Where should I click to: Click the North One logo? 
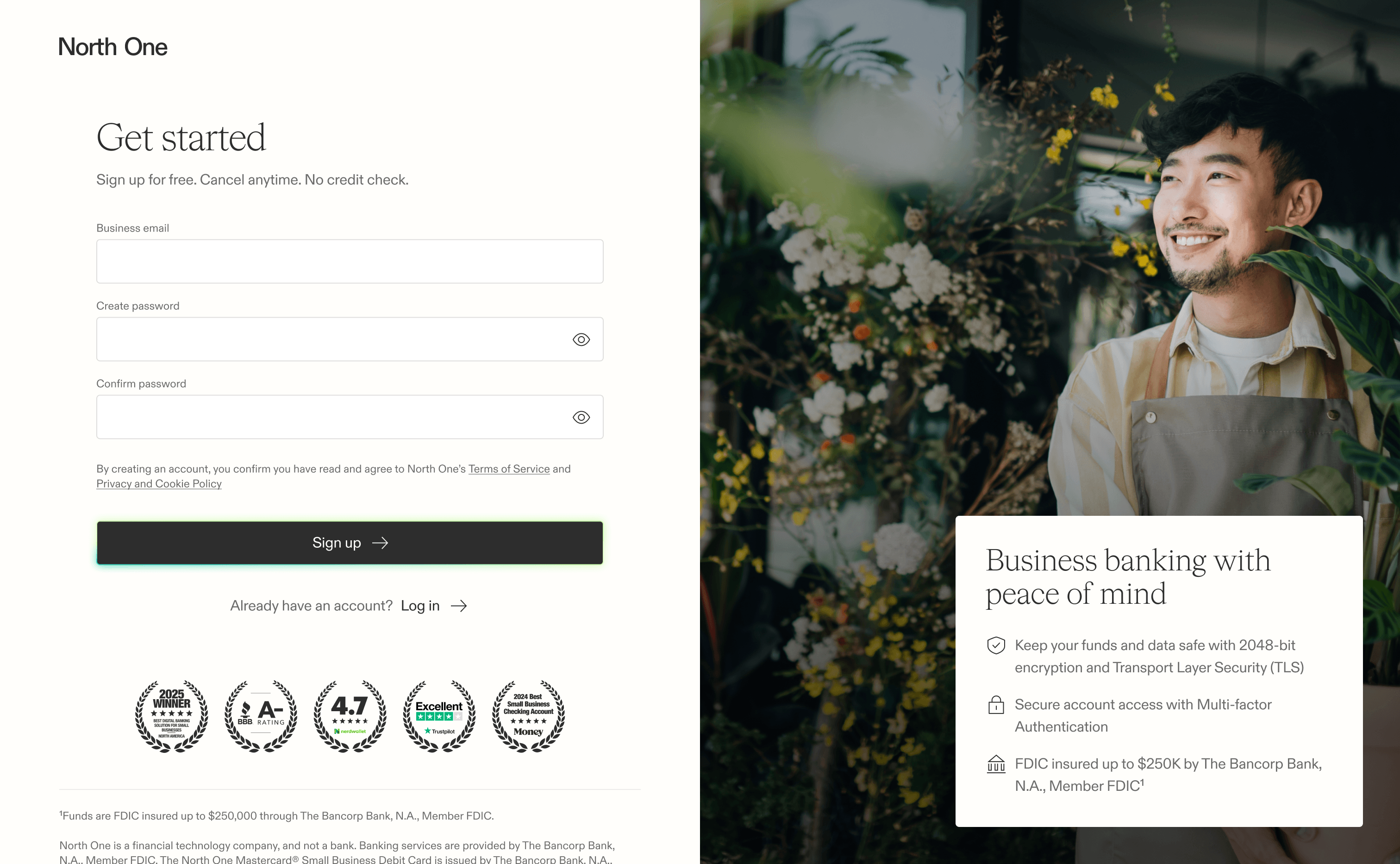point(112,47)
